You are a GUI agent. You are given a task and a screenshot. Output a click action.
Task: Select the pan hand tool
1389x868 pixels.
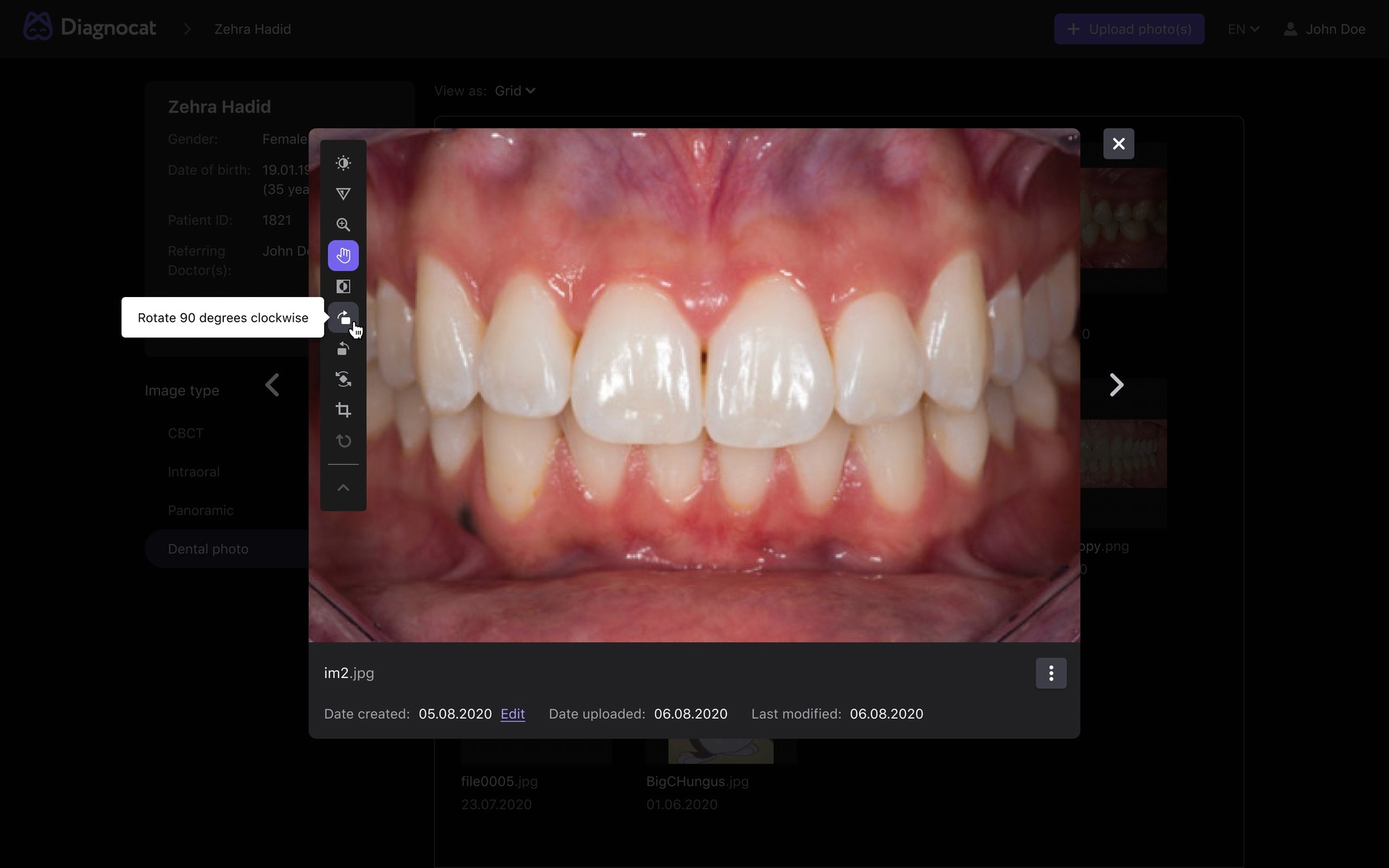pos(343,256)
